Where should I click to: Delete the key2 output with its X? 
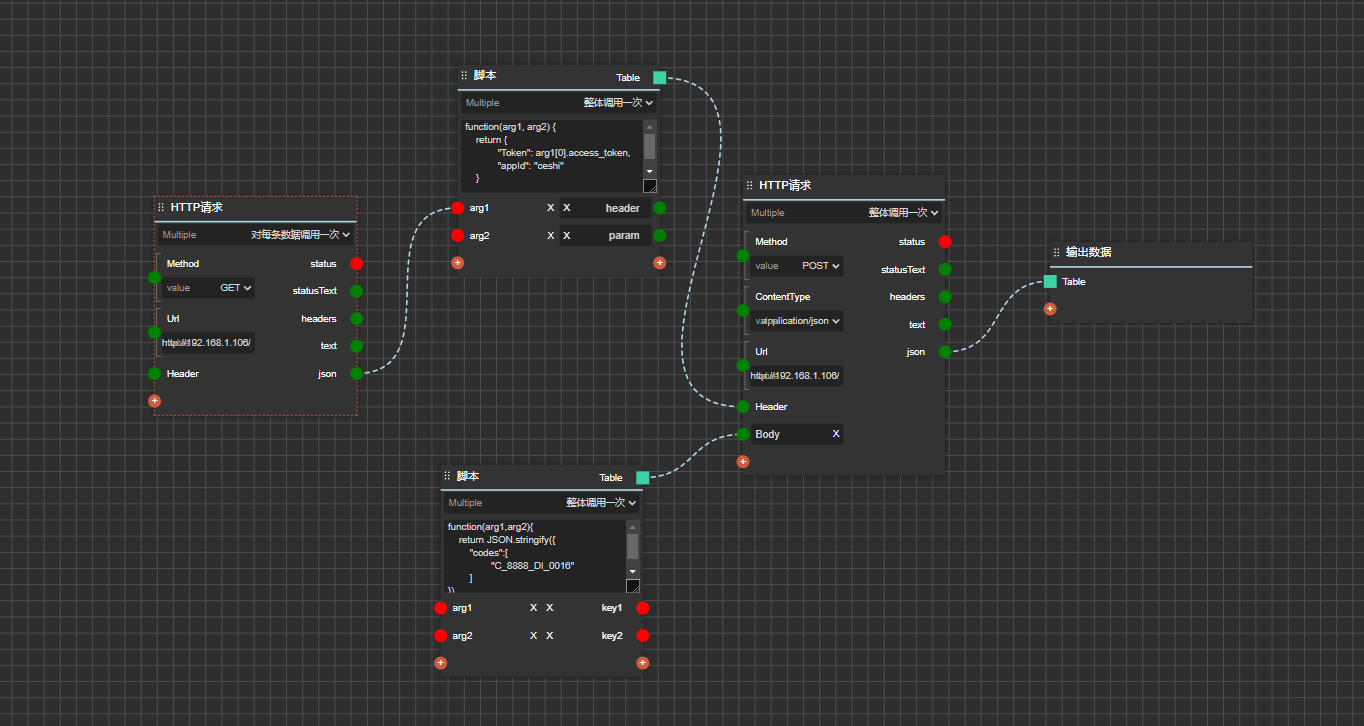coord(550,636)
